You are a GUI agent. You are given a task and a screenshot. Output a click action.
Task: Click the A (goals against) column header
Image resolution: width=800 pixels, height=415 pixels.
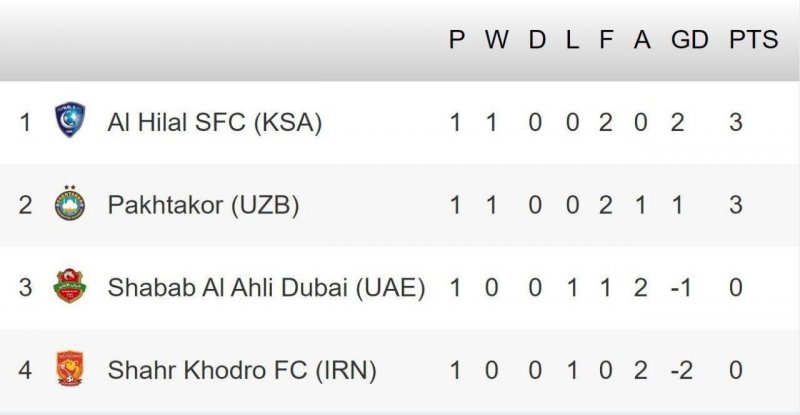point(641,40)
